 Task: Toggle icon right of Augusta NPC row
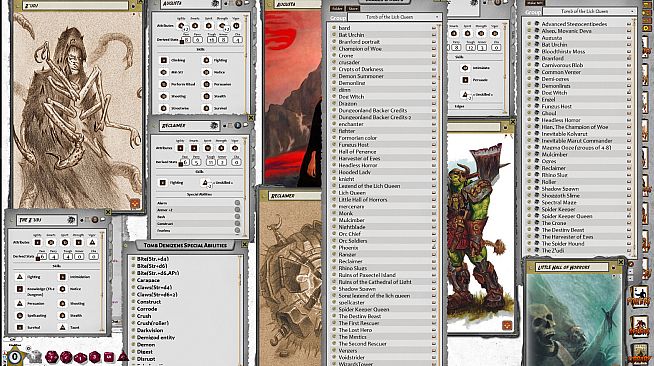pyautogui.click(x=629, y=38)
